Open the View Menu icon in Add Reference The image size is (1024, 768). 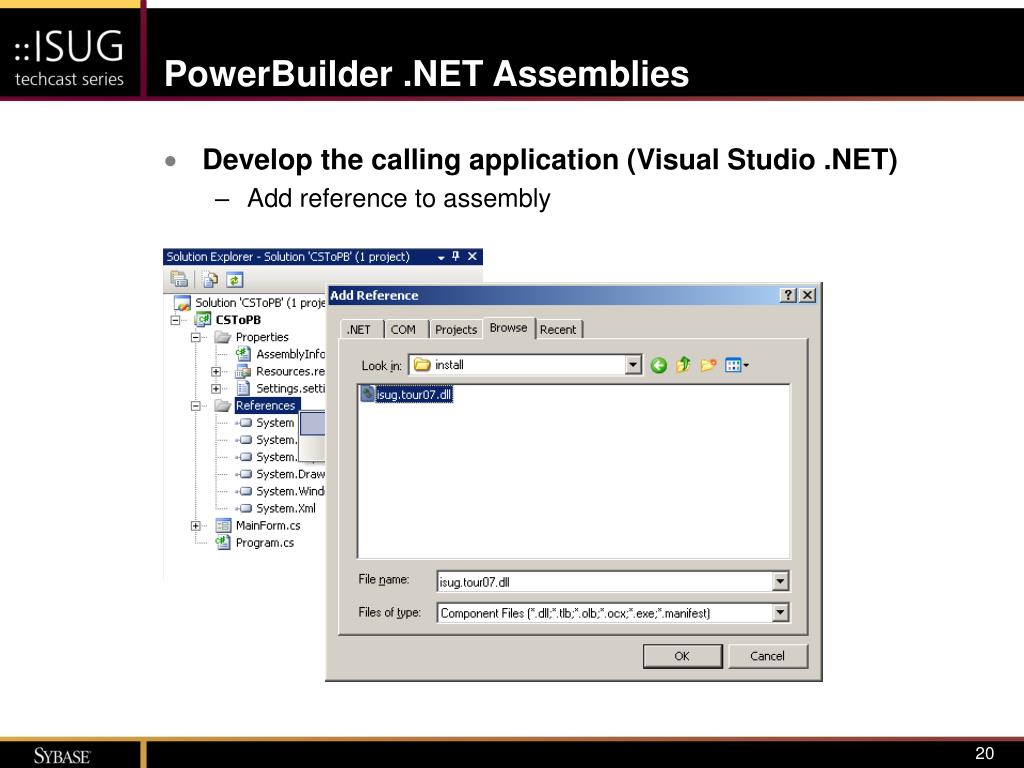coord(736,365)
